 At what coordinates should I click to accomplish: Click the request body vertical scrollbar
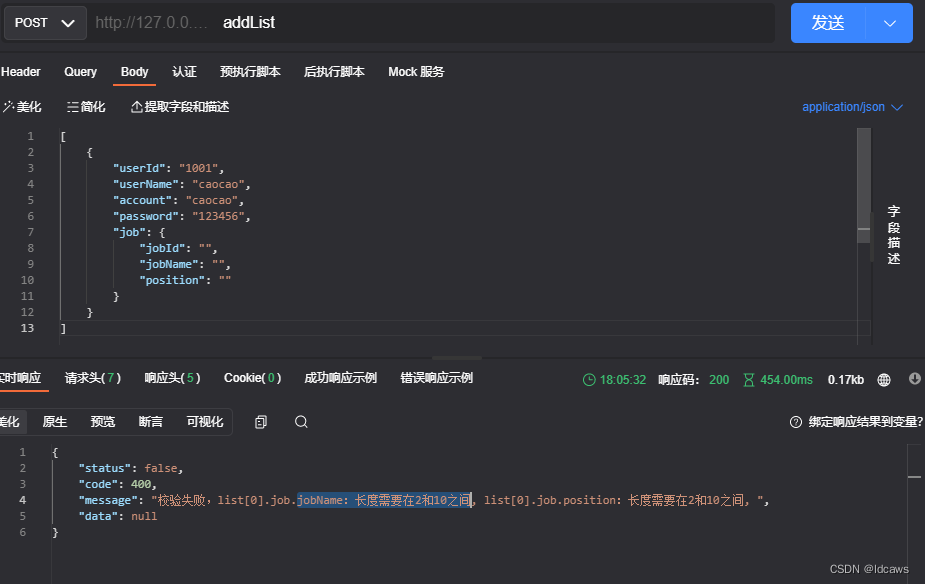864,185
